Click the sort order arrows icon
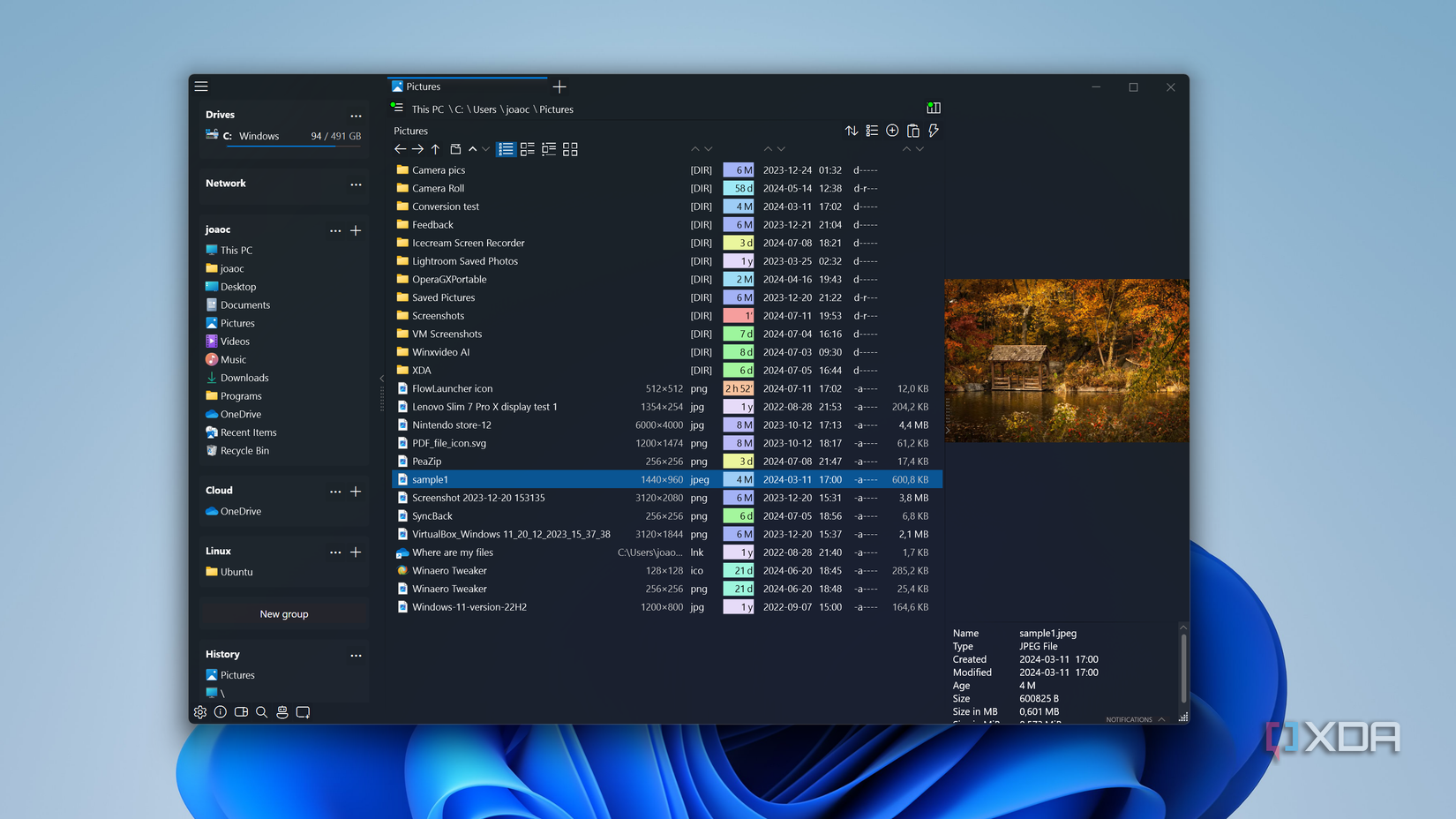The height and width of the screenshot is (819, 1456). pos(851,131)
